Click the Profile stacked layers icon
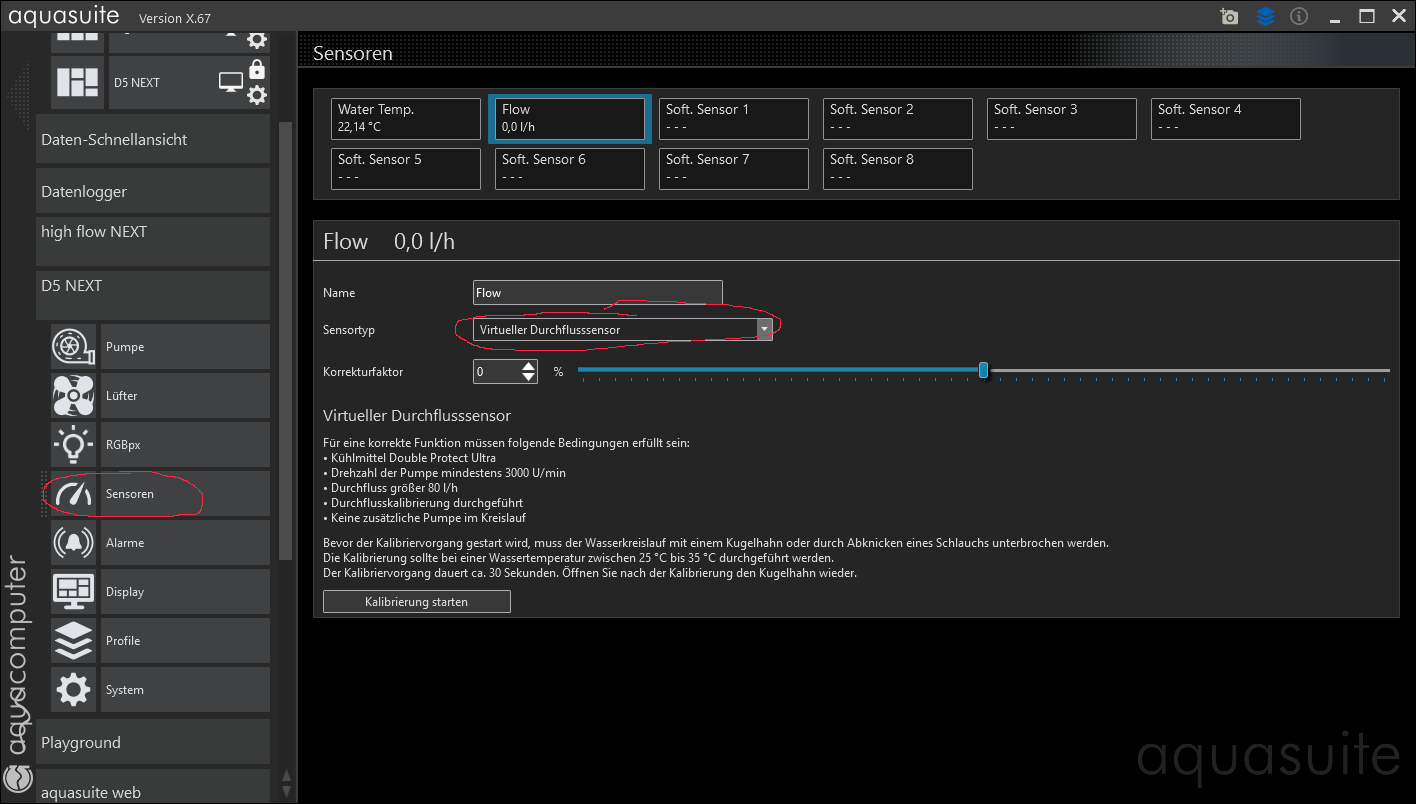Viewport: 1416px width, 804px height. tap(74, 640)
